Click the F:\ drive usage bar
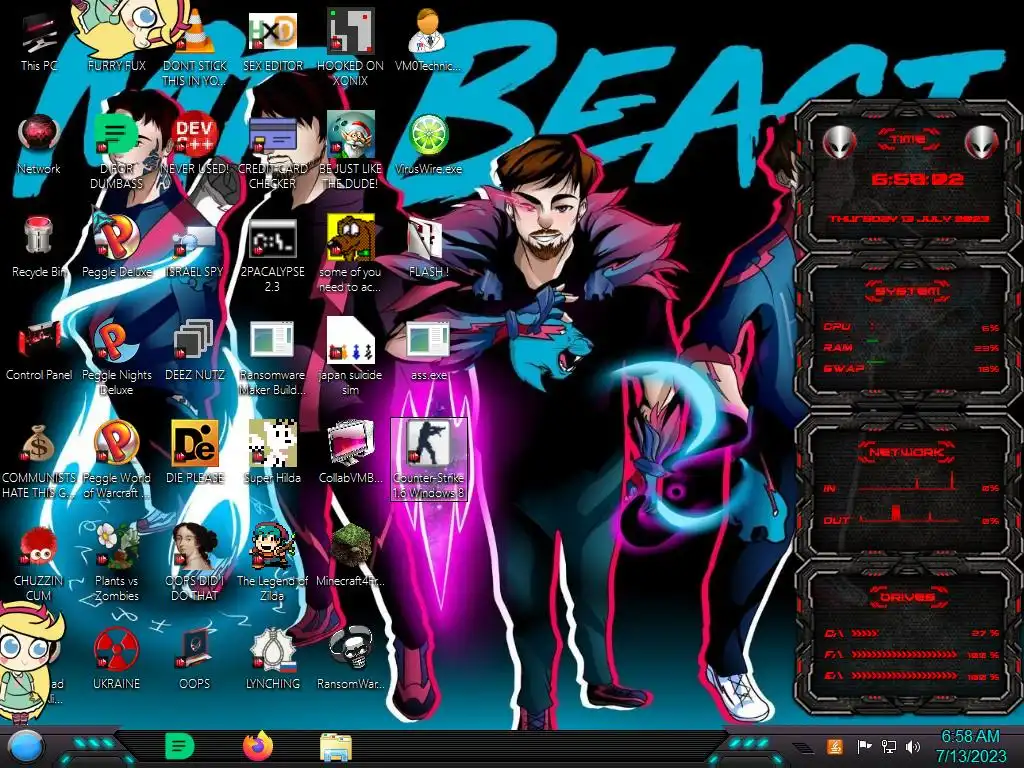This screenshot has width=1024, height=768. [x=904, y=654]
